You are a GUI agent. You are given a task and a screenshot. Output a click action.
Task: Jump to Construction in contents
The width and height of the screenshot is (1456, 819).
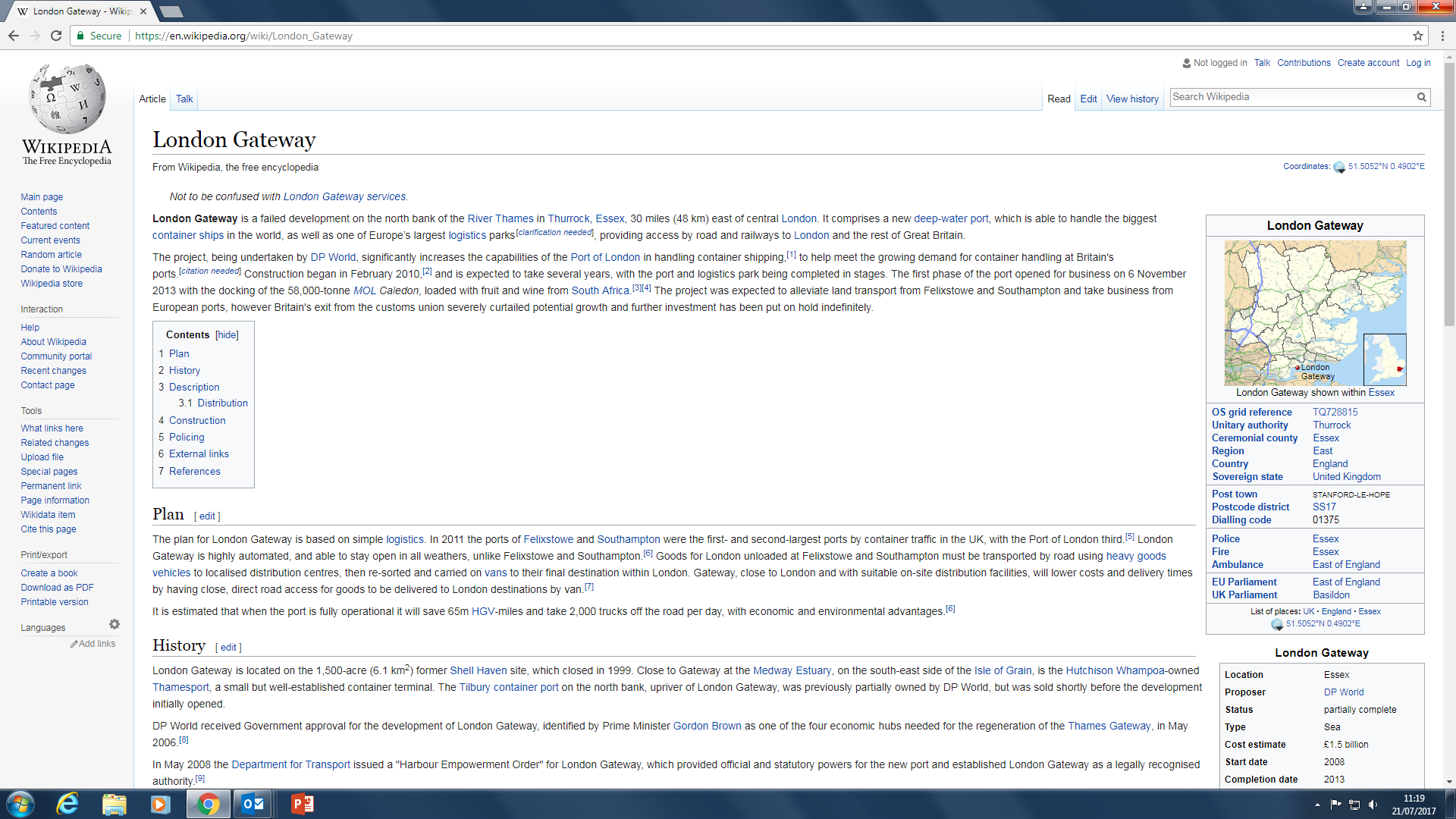pos(197,421)
